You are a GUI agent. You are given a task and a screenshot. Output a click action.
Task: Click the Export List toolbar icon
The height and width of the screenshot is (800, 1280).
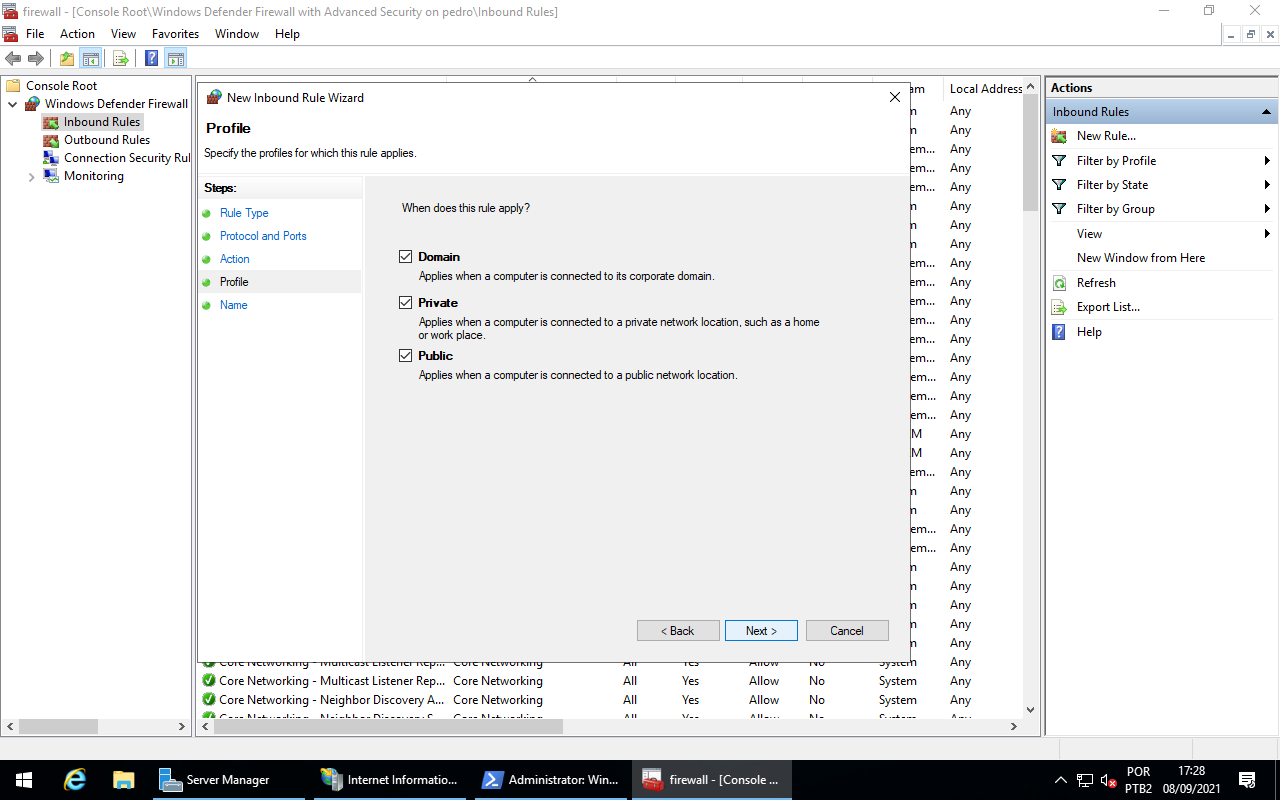[x=120, y=58]
